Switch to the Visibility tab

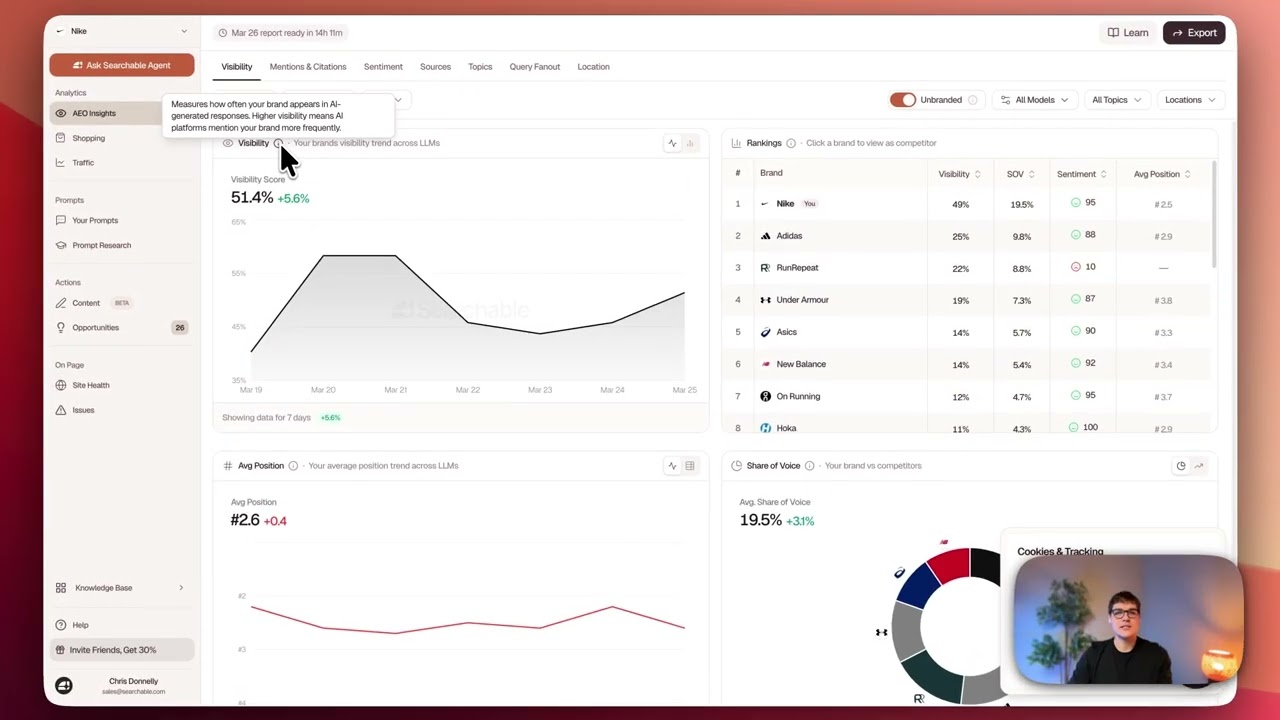pos(237,67)
